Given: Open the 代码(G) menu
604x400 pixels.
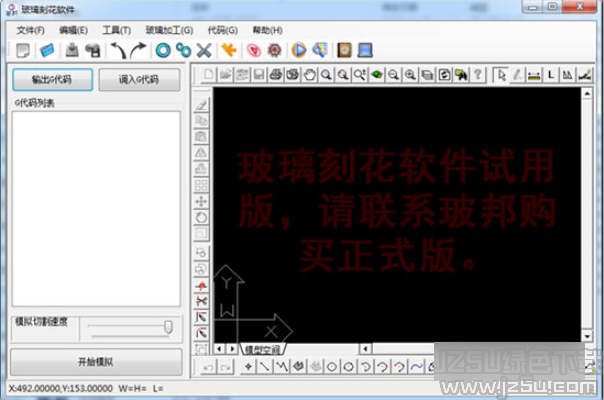Looking at the screenshot, I should pyautogui.click(x=223, y=30).
